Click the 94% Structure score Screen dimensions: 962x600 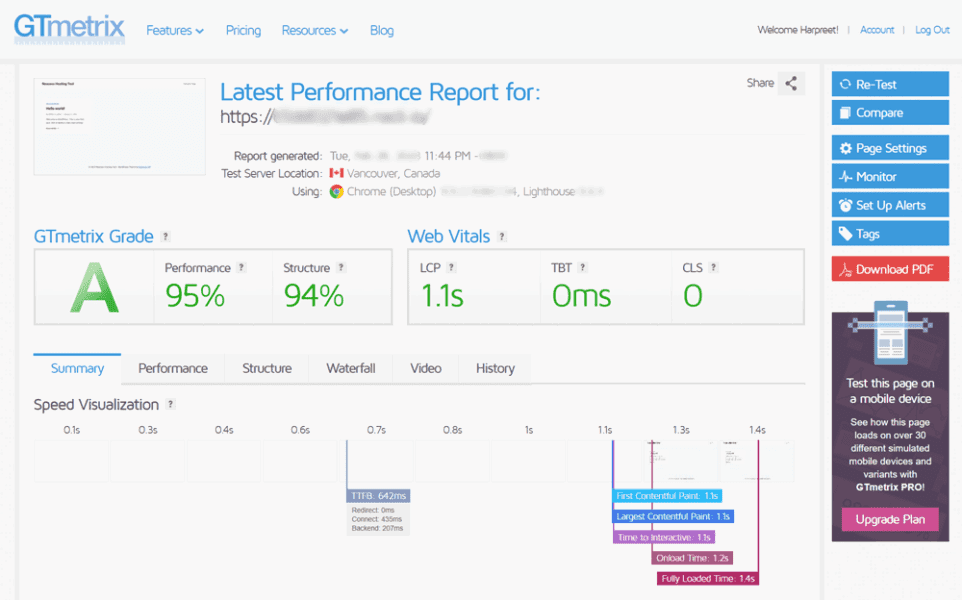point(314,296)
